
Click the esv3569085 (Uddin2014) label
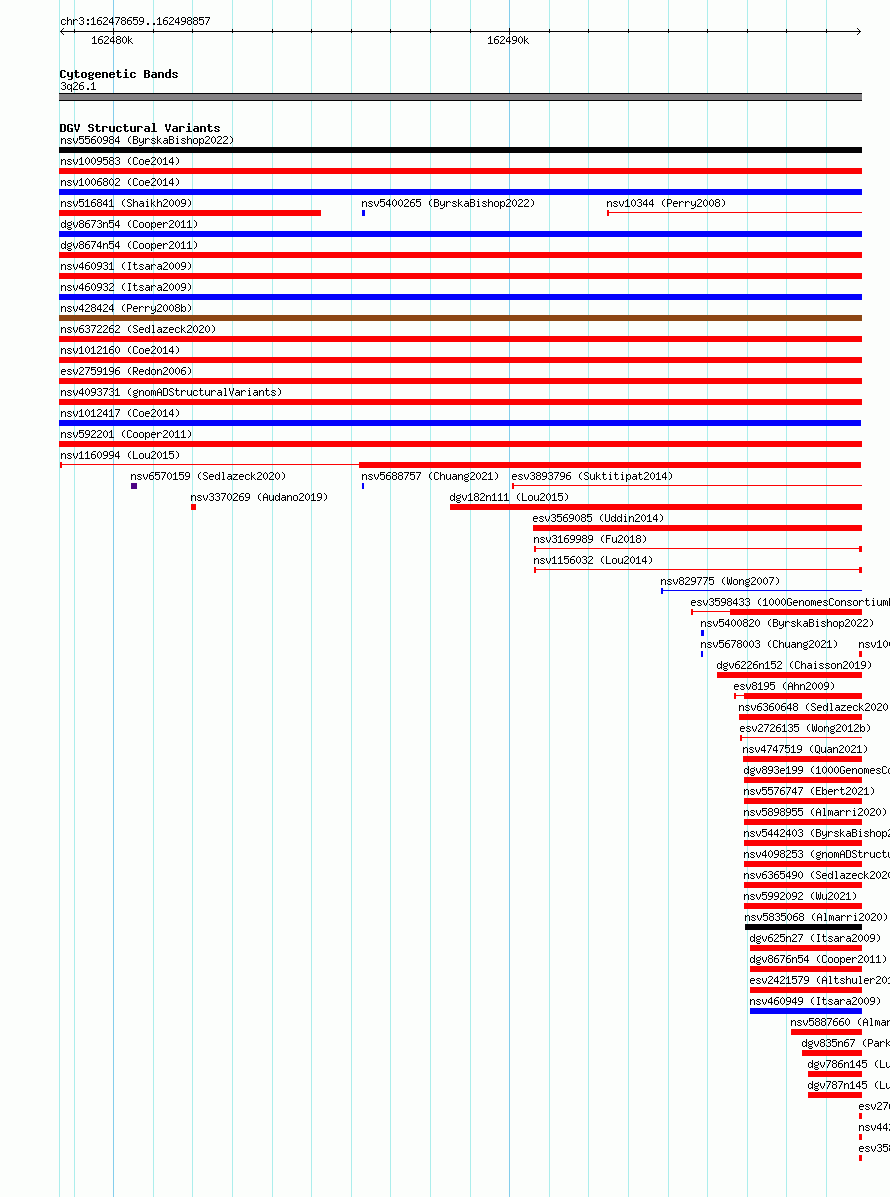[x=598, y=518]
